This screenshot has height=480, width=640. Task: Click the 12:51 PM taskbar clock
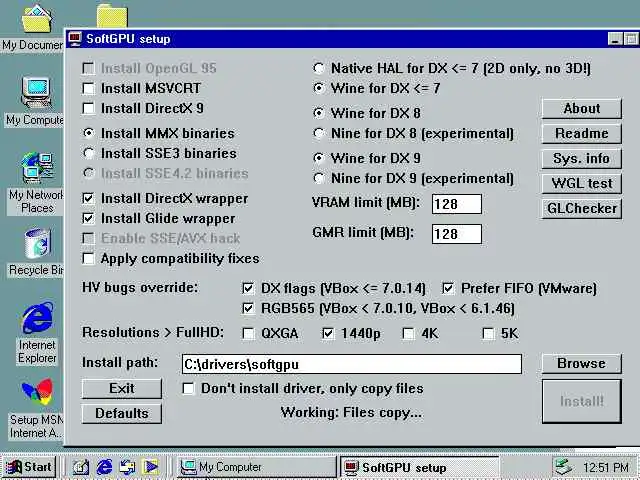pos(606,467)
